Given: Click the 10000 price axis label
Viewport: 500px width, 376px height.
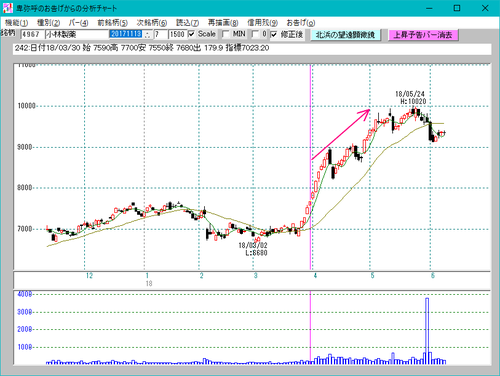Looking at the screenshot, I should 26,106.
